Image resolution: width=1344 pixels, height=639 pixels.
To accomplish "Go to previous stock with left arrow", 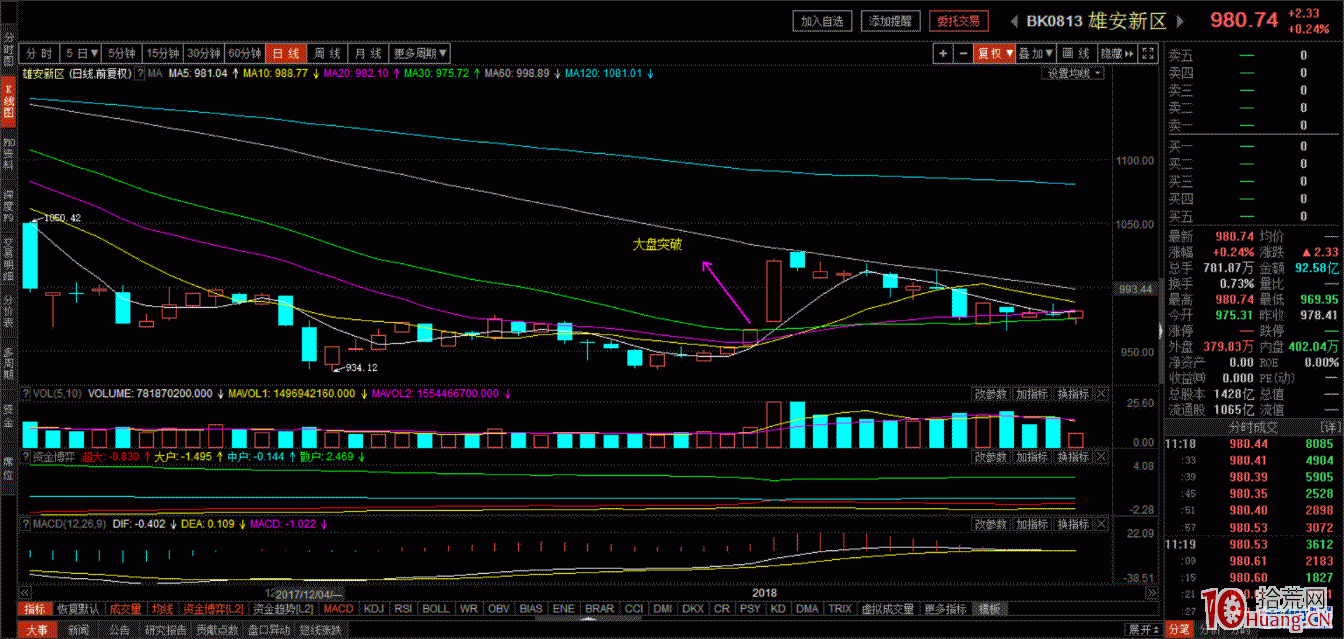I will (1013, 21).
